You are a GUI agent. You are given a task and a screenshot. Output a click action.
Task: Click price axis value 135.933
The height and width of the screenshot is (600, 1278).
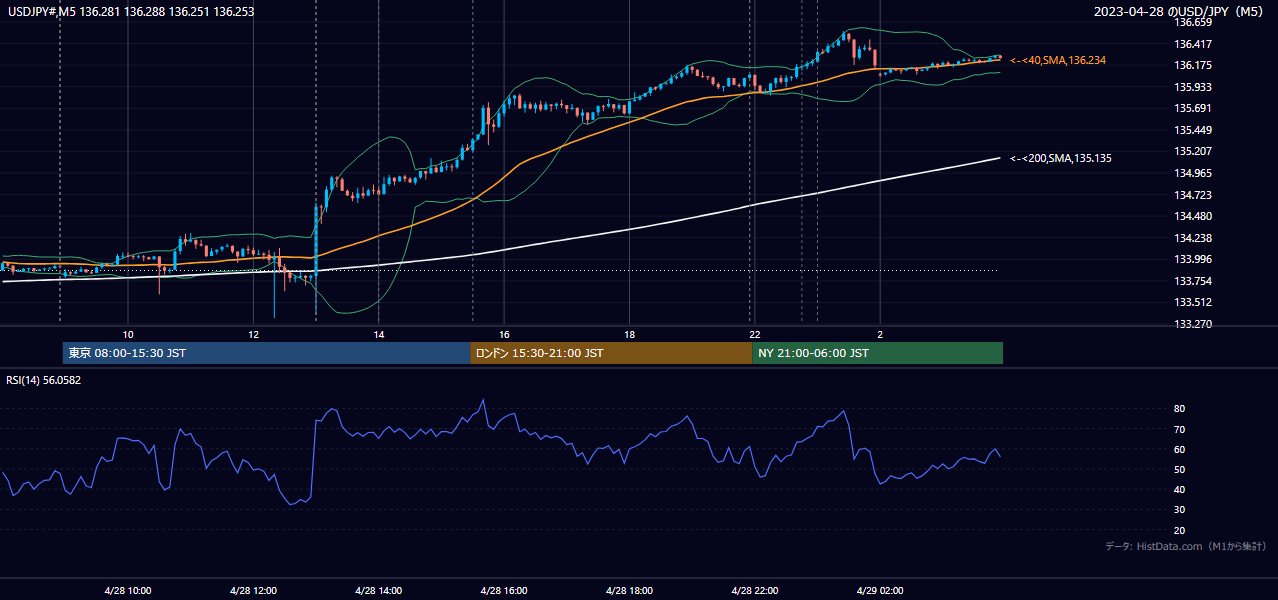point(1193,87)
